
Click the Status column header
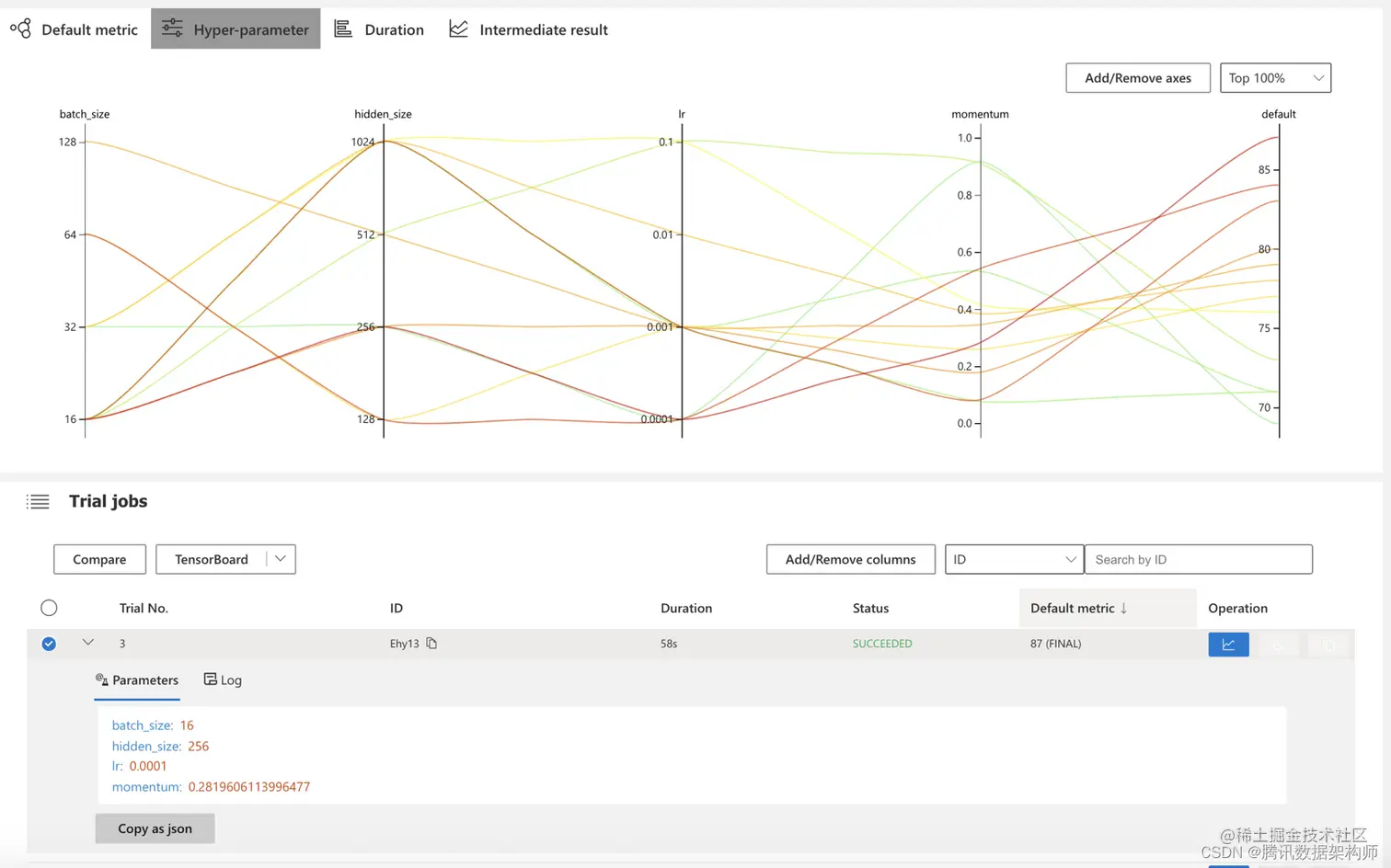click(870, 608)
